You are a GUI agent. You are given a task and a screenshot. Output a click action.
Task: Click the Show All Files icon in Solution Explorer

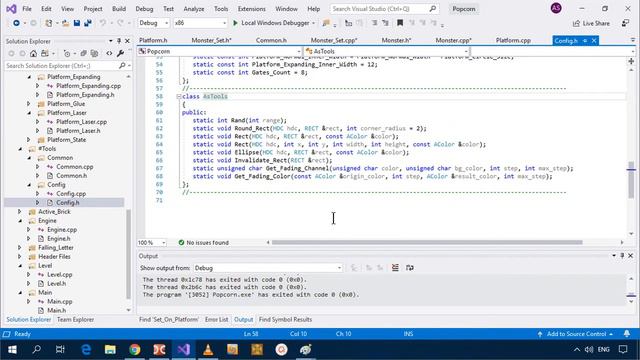click(x=94, y=53)
